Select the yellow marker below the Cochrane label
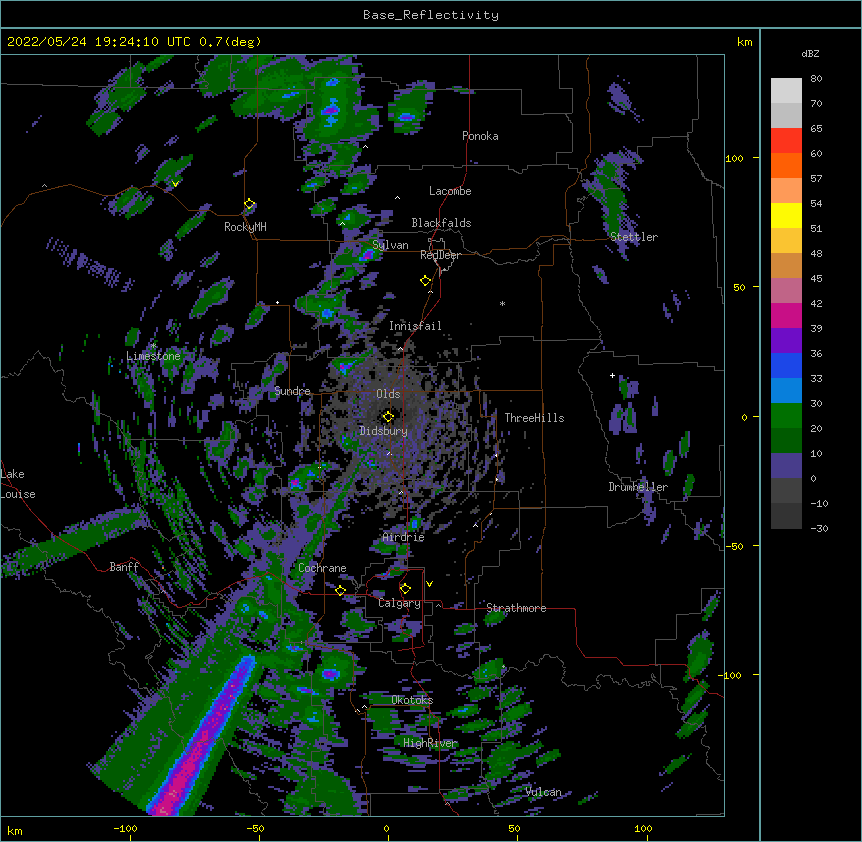Viewport: 862px width, 842px height. tap(340, 590)
